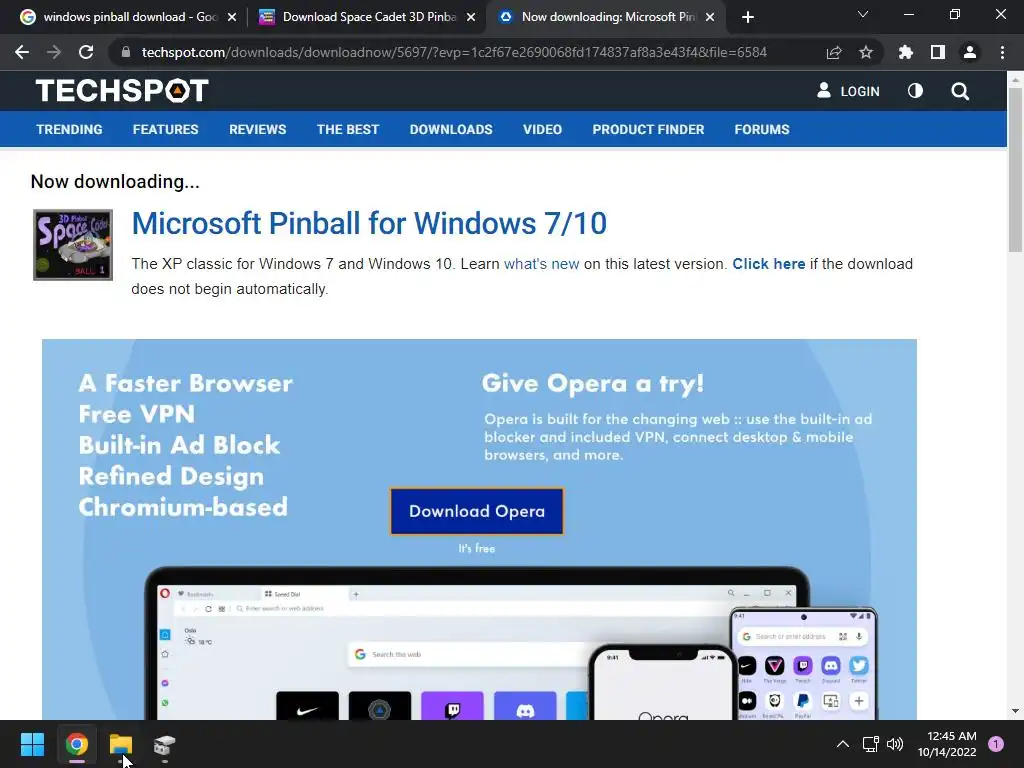
Task: Open the LOGIN link
Action: coord(848,91)
